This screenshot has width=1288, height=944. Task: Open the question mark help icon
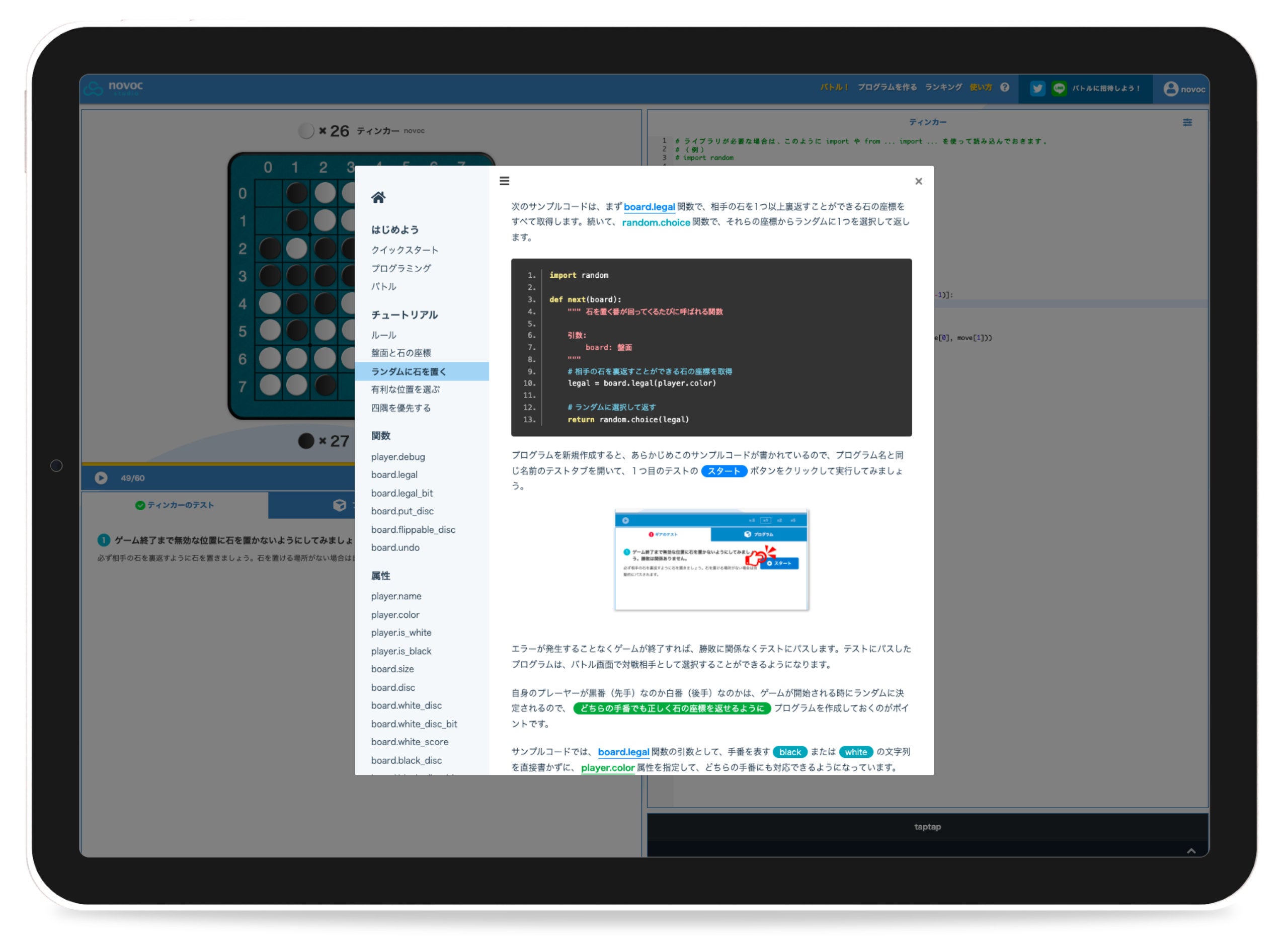[x=1005, y=88]
